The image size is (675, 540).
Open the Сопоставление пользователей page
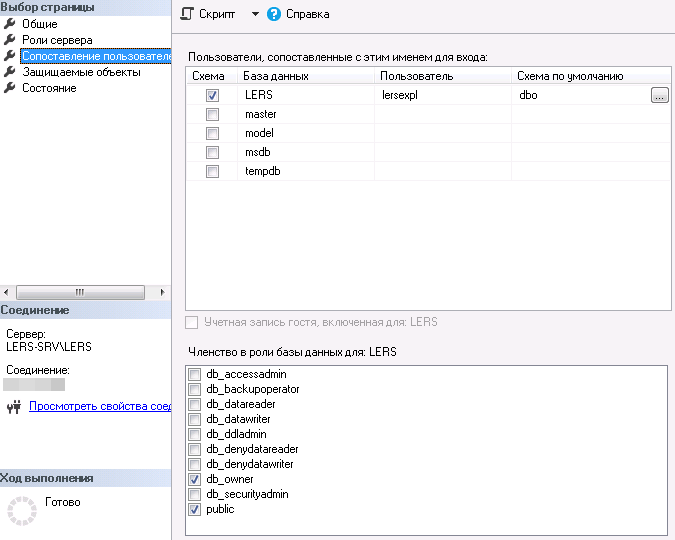(96, 56)
